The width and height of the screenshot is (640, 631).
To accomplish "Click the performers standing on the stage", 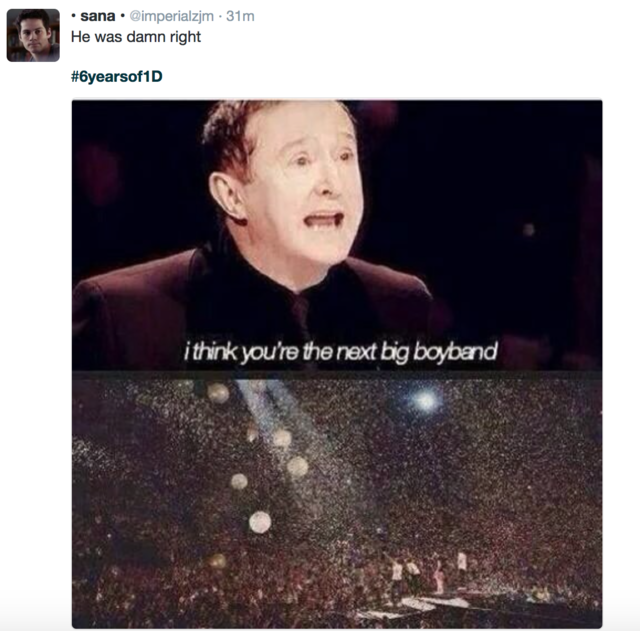I will pos(429,573).
